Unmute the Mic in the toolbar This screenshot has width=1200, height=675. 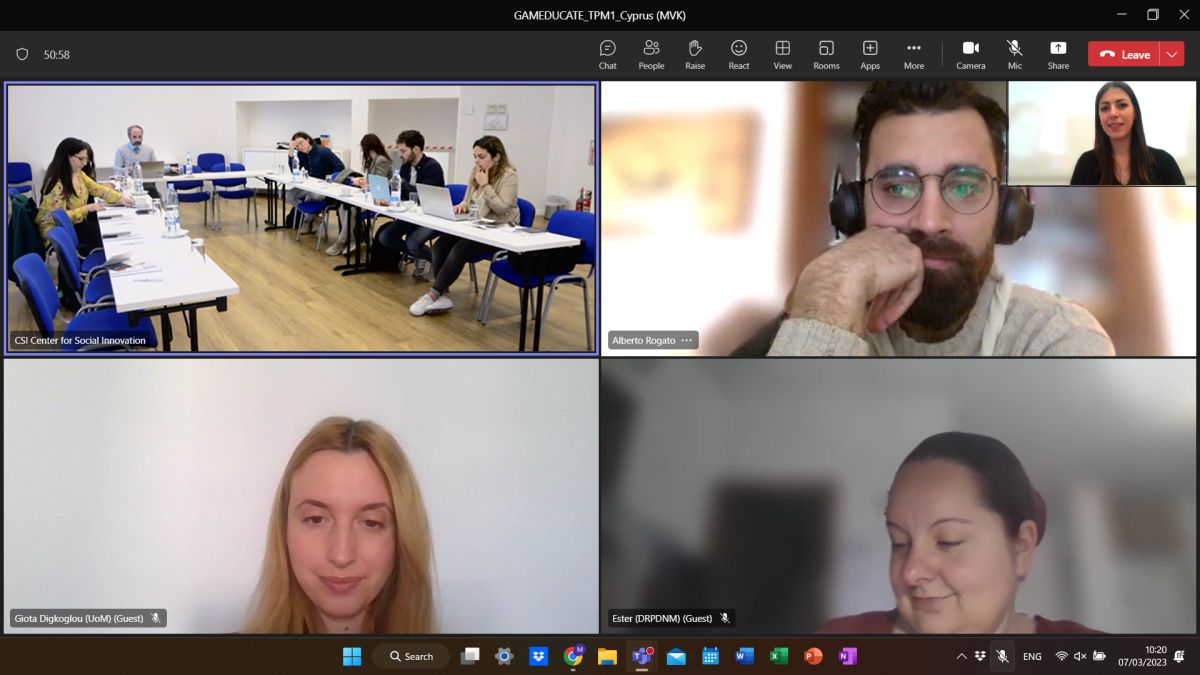tap(1015, 54)
